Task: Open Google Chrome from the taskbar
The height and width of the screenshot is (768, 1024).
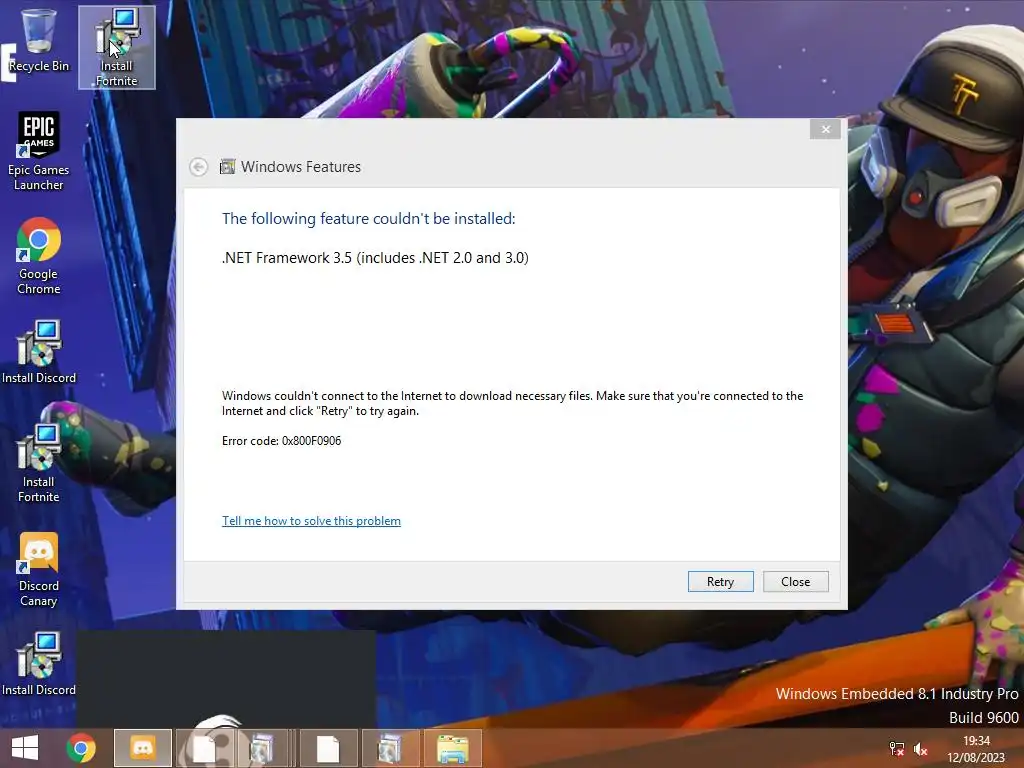Action: (81, 748)
